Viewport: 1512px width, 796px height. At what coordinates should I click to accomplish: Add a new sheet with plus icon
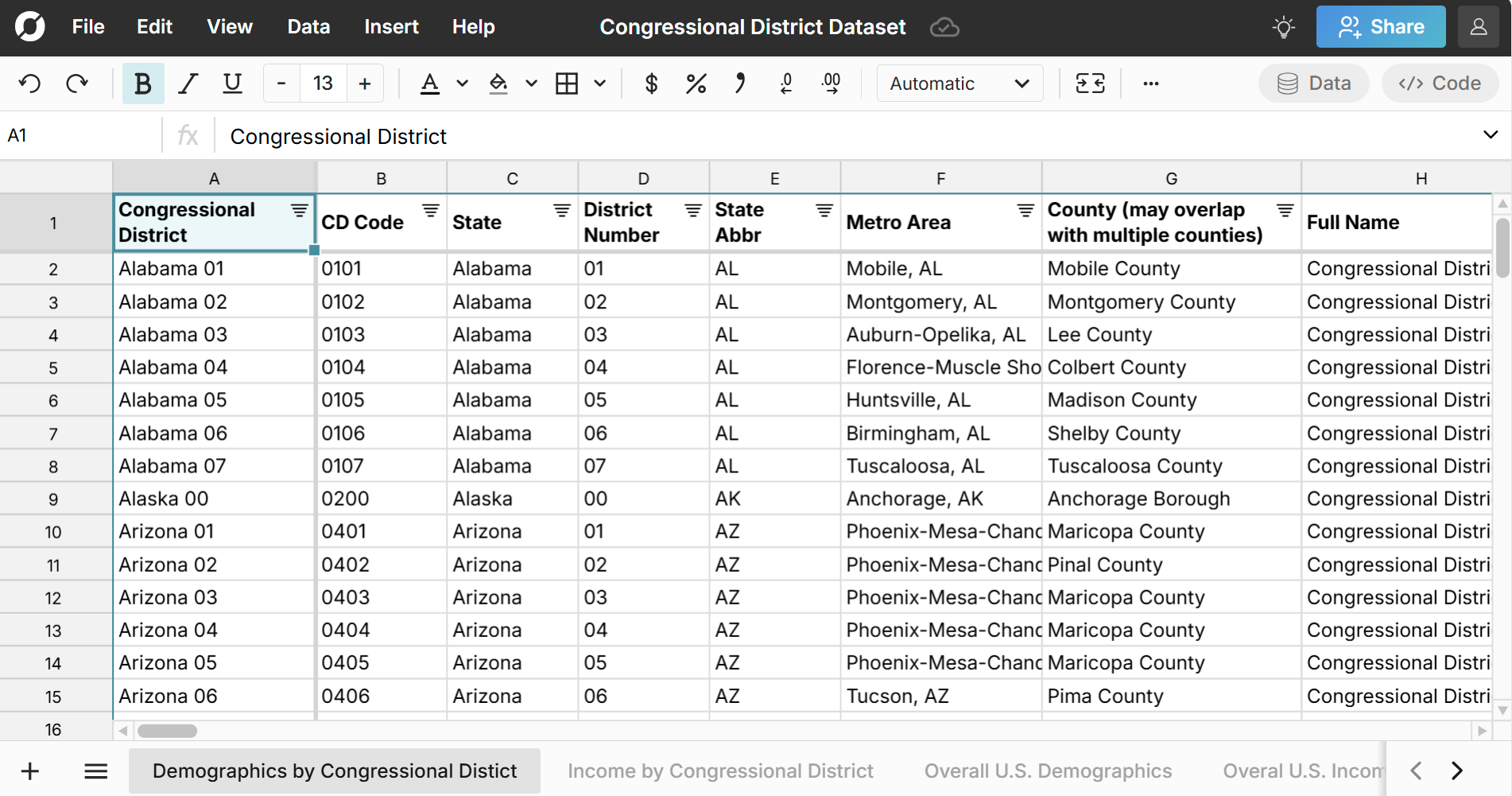pyautogui.click(x=30, y=771)
